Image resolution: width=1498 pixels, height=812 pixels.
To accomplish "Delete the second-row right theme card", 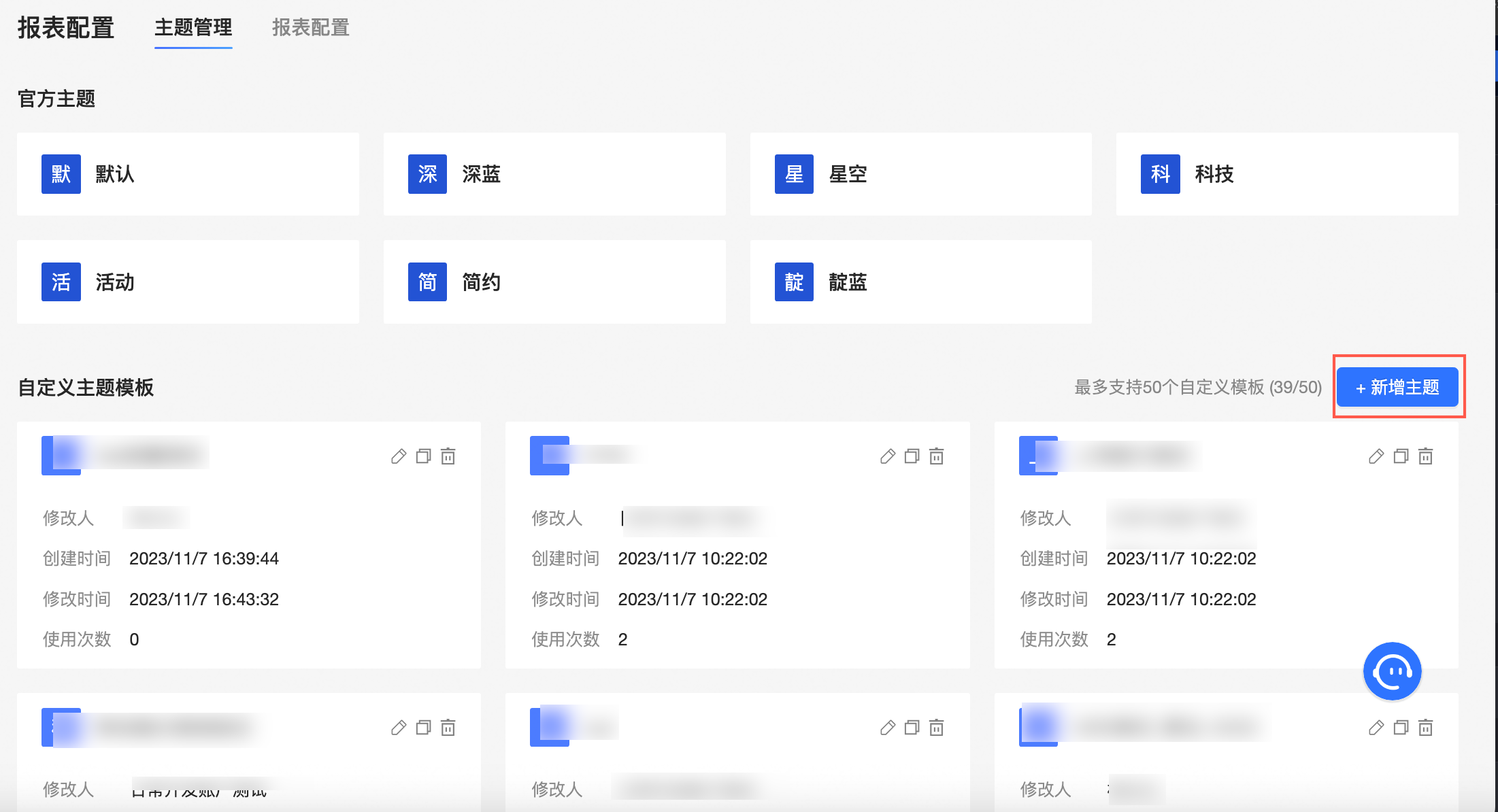I will pyautogui.click(x=1426, y=728).
